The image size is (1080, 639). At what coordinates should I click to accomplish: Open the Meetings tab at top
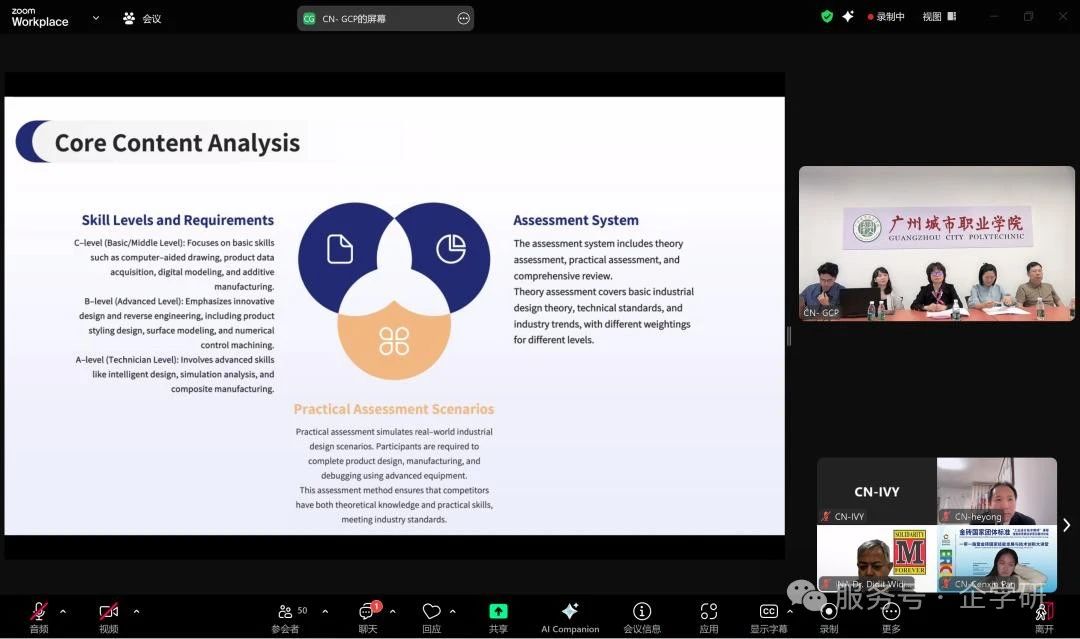pyautogui.click(x=142, y=18)
